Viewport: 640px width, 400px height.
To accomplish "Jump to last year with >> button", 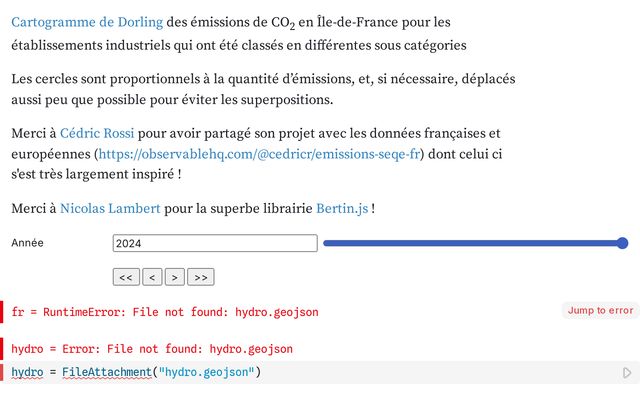I will point(201,277).
